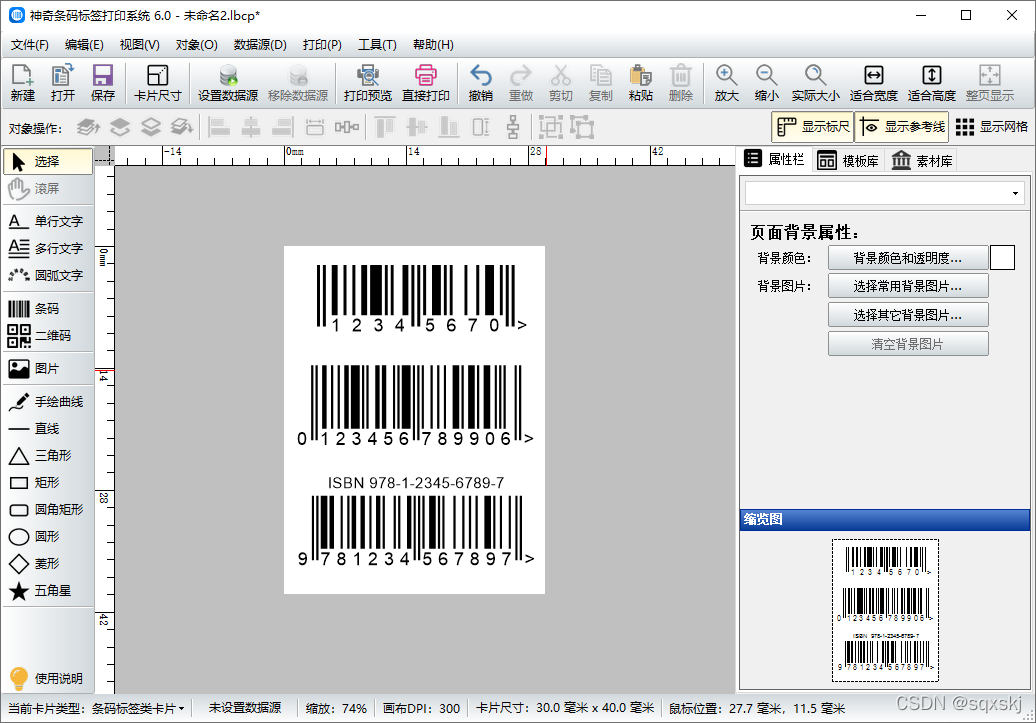
Task: Click the white background color swatch
Action: click(x=1002, y=258)
